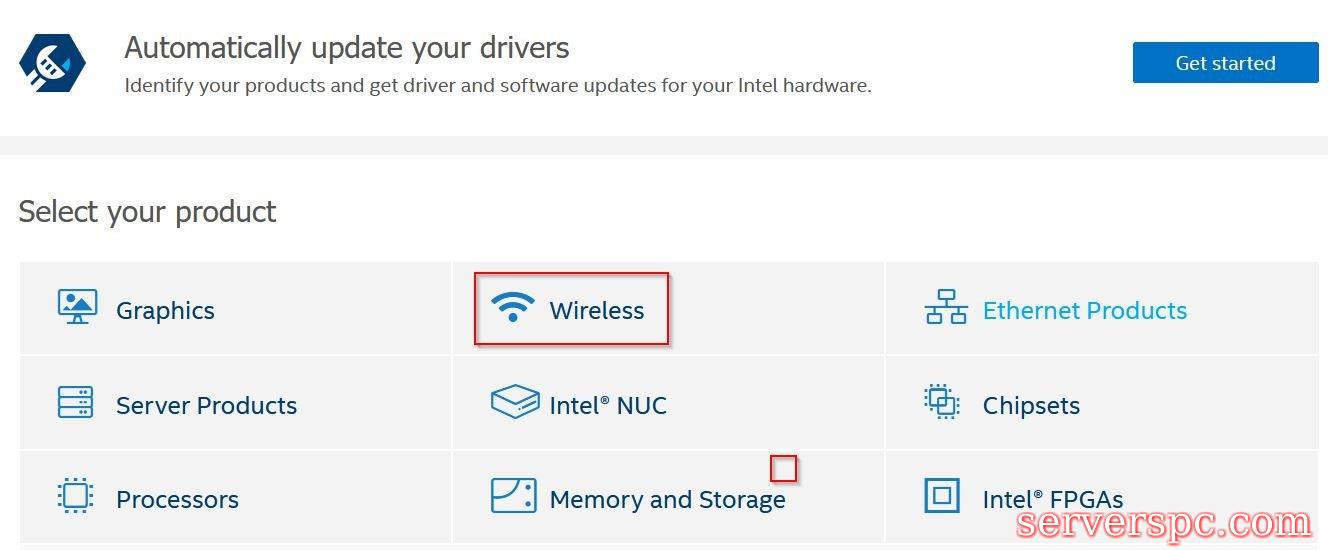Select the Wireless product link

click(x=597, y=311)
